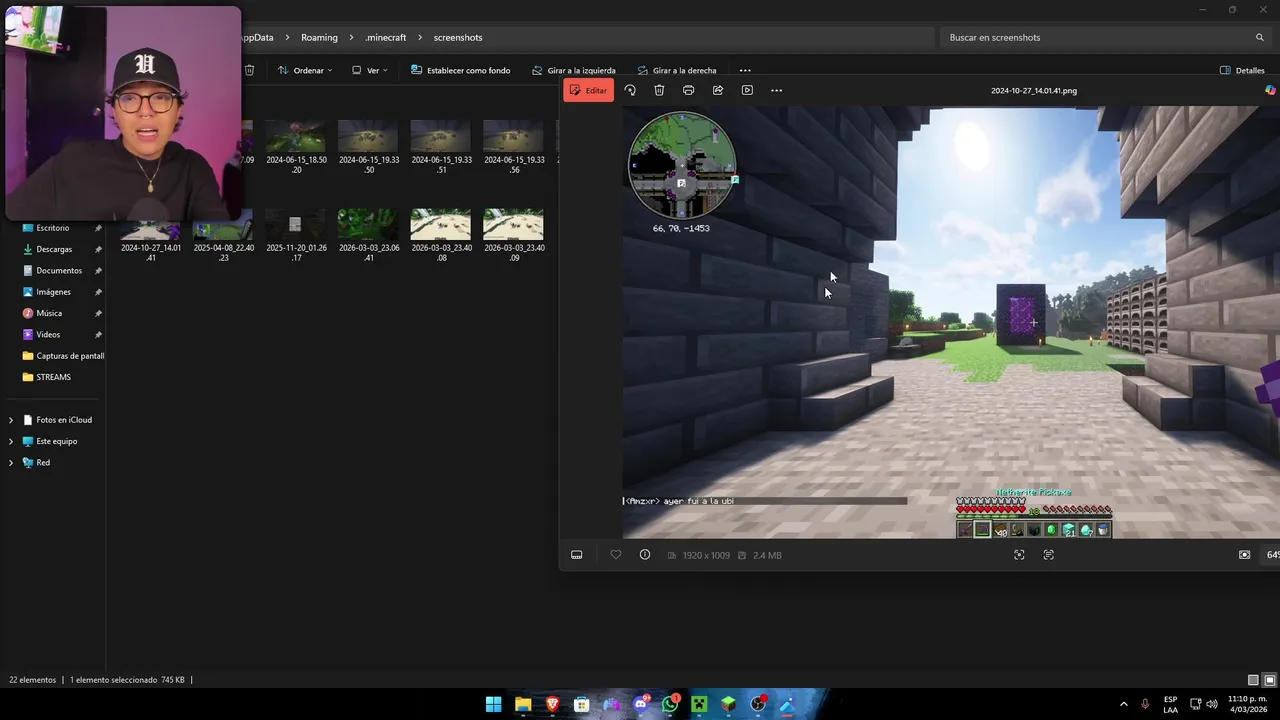1280x720 pixels.
Task: Select thumbnail 2025-04-08_22.40.23
Action: tap(224, 236)
